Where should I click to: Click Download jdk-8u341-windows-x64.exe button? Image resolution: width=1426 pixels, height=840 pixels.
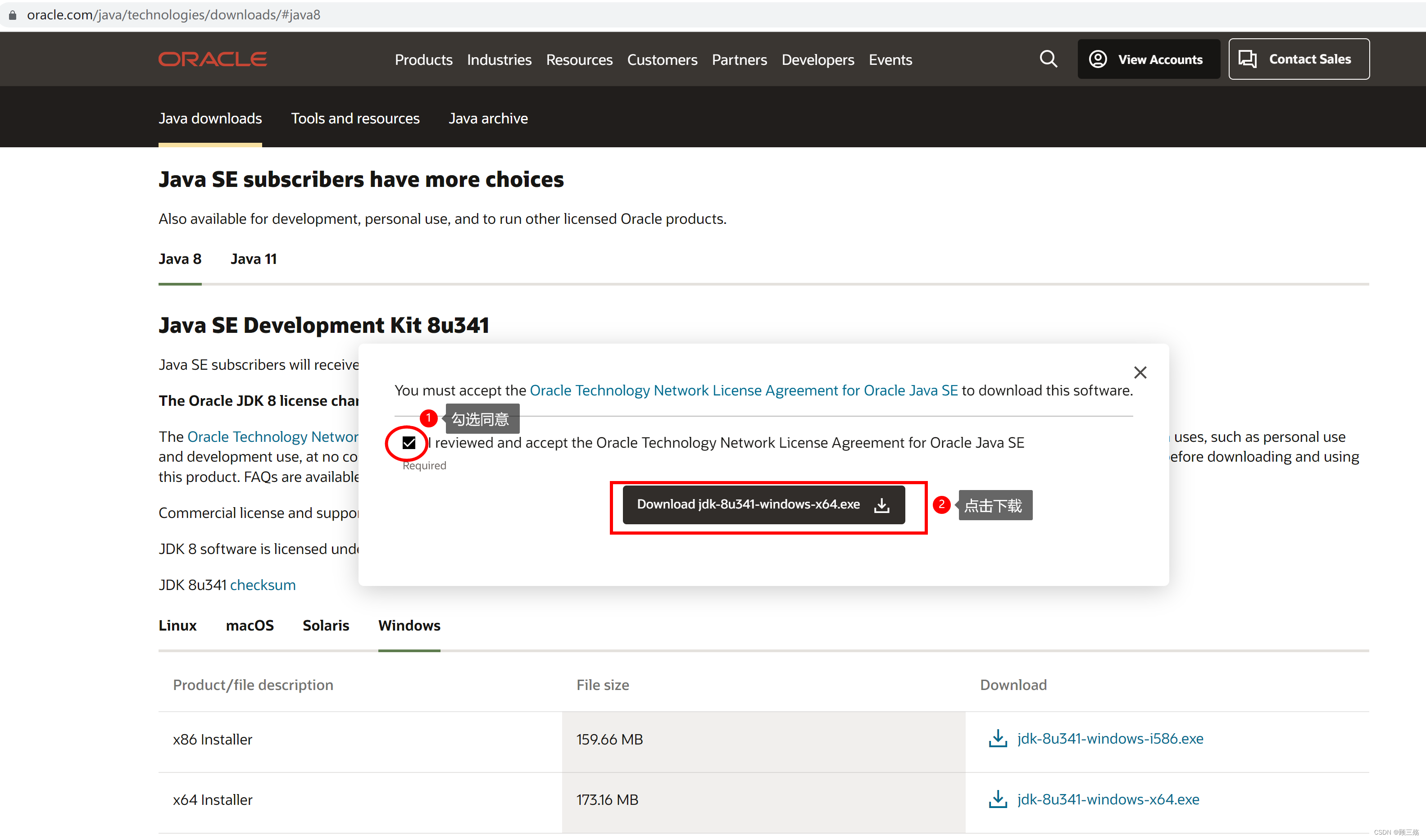(x=763, y=504)
